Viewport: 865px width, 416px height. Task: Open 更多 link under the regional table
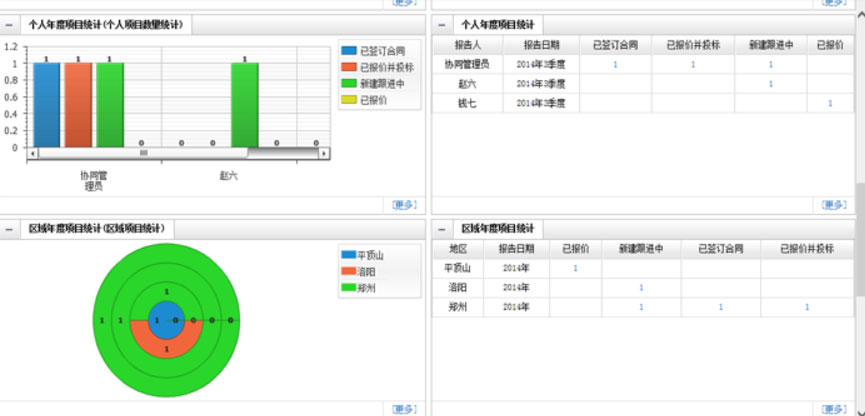(833, 409)
